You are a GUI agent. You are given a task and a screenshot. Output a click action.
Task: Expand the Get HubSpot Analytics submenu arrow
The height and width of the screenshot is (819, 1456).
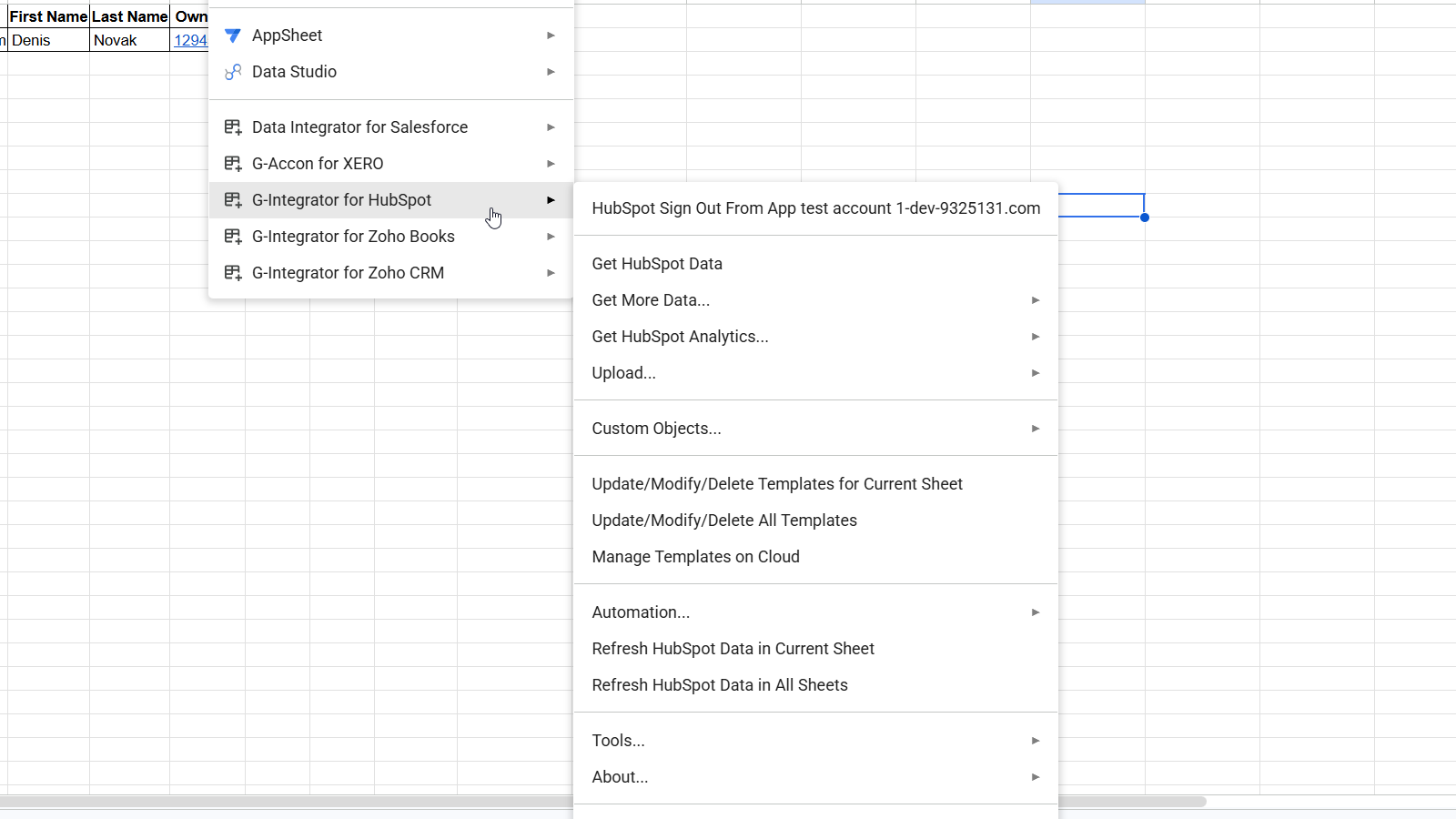[1036, 337]
